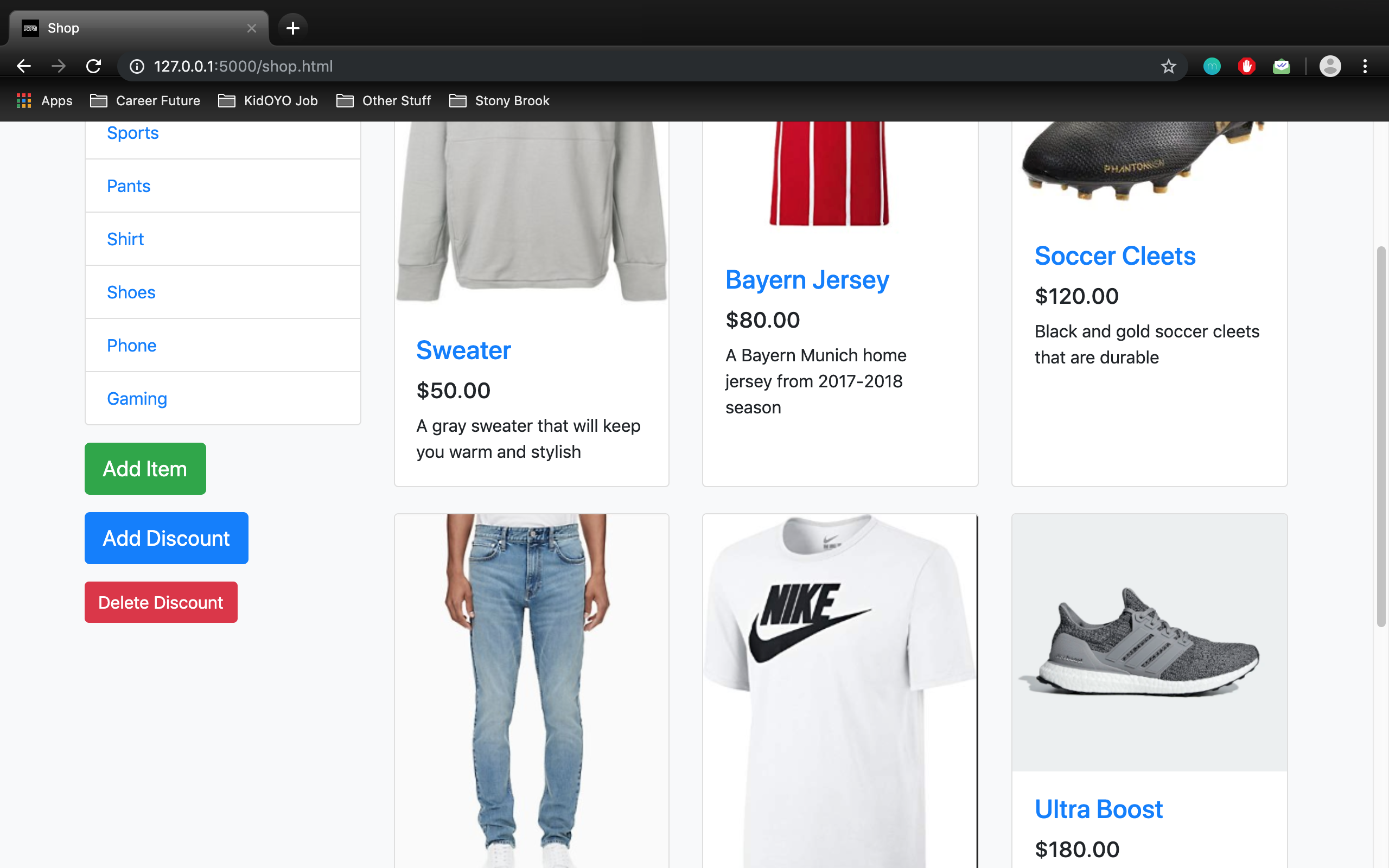This screenshot has height=868, width=1389.
Task: Bookmark this page with the star icon
Action: click(1168, 66)
